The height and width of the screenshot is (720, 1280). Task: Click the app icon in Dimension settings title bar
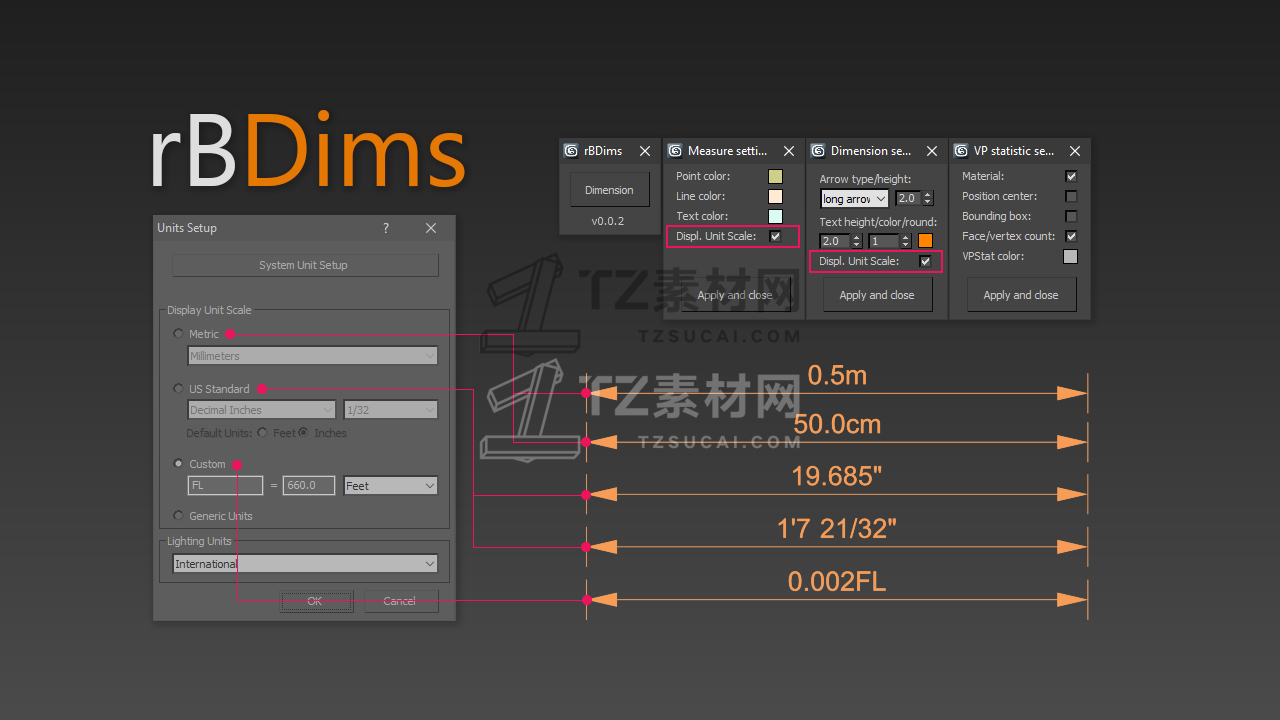[818, 151]
